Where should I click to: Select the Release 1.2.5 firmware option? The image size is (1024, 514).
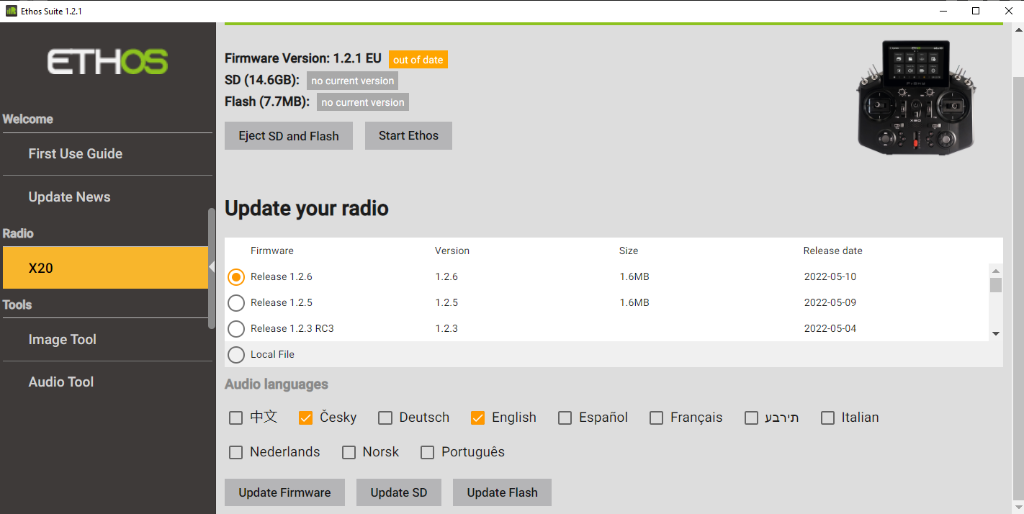pyautogui.click(x=236, y=303)
